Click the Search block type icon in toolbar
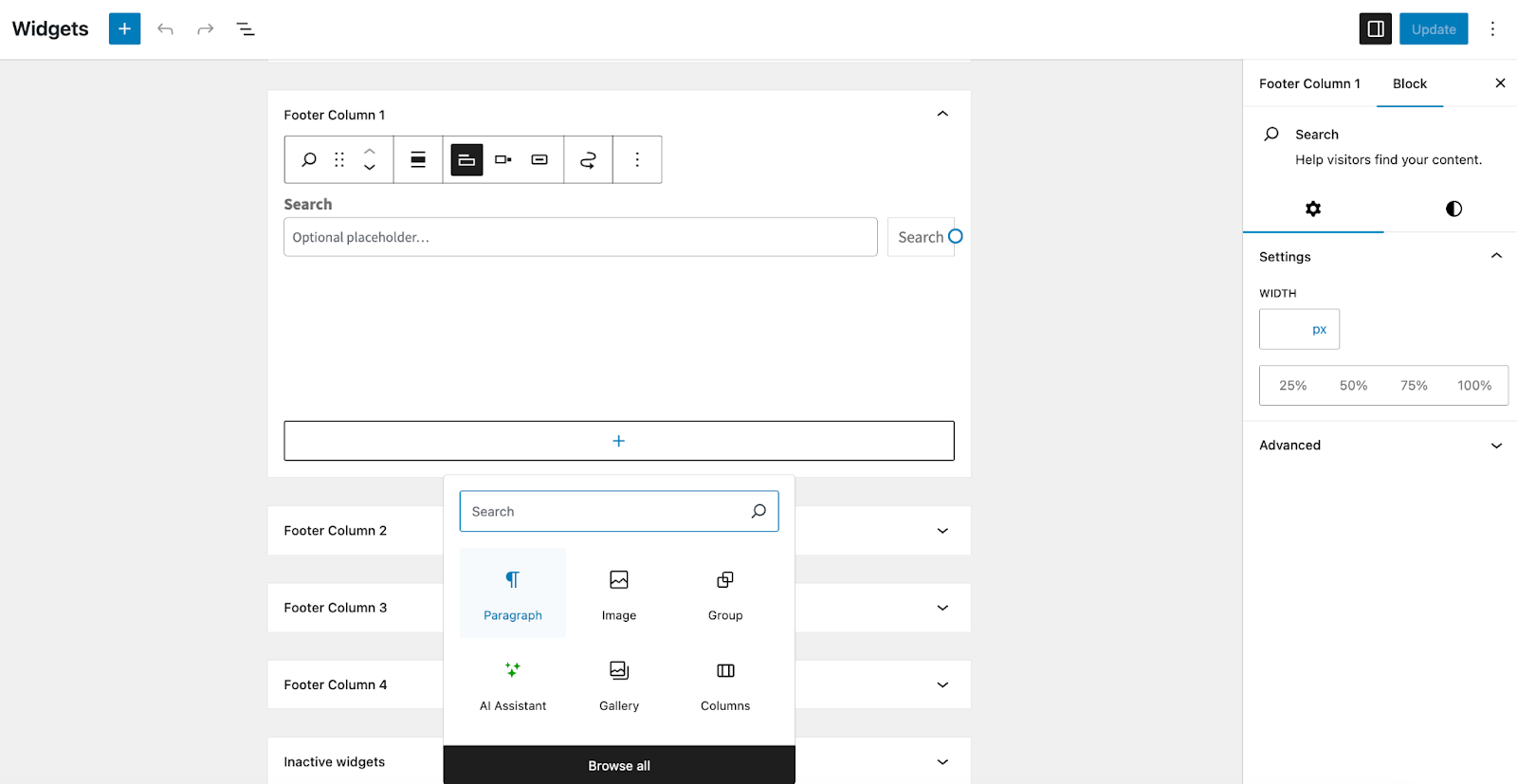 309,159
